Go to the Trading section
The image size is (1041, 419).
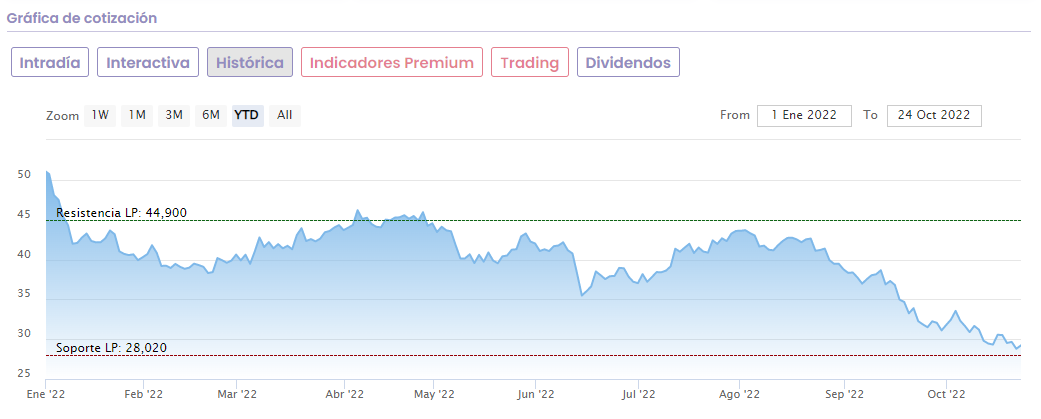(x=530, y=62)
